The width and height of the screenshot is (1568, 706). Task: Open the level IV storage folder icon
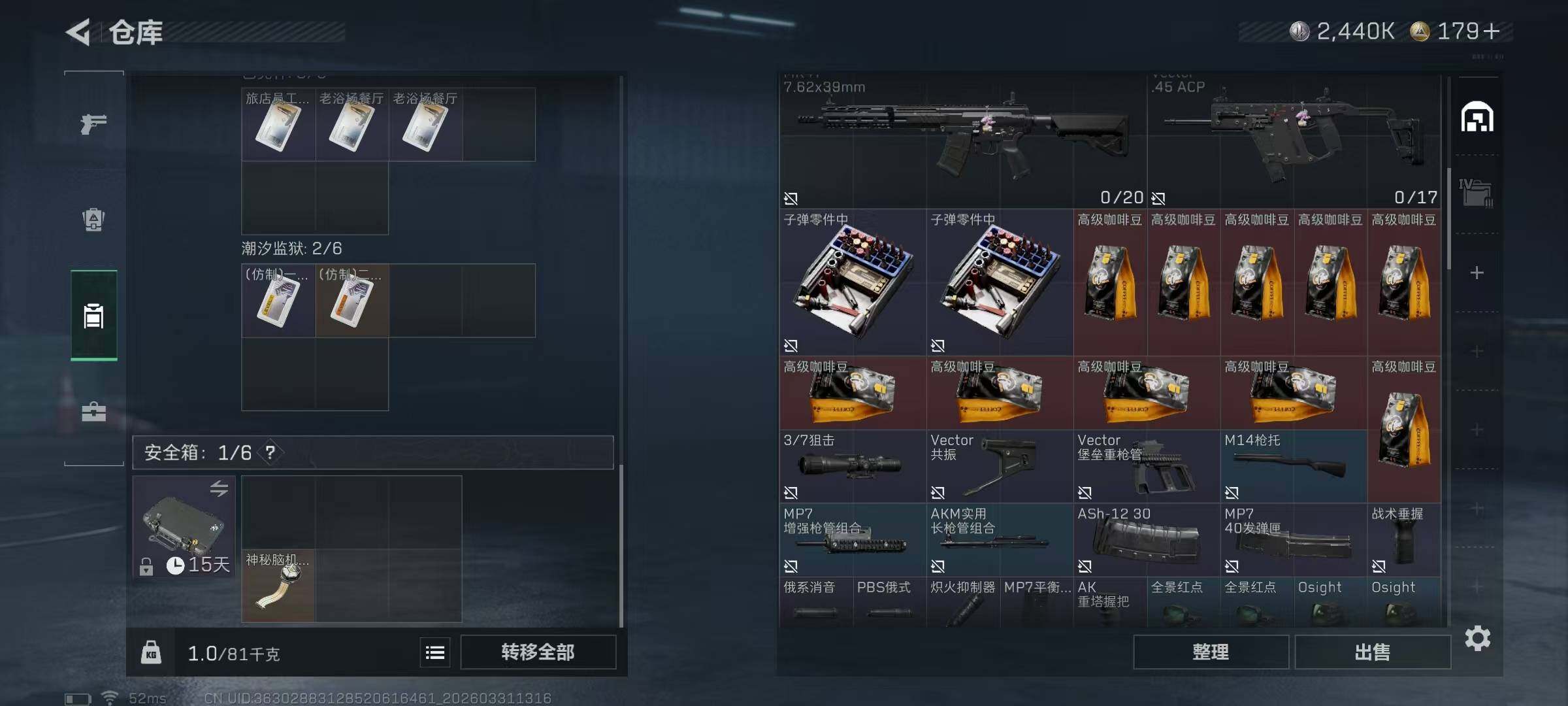coord(1476,193)
